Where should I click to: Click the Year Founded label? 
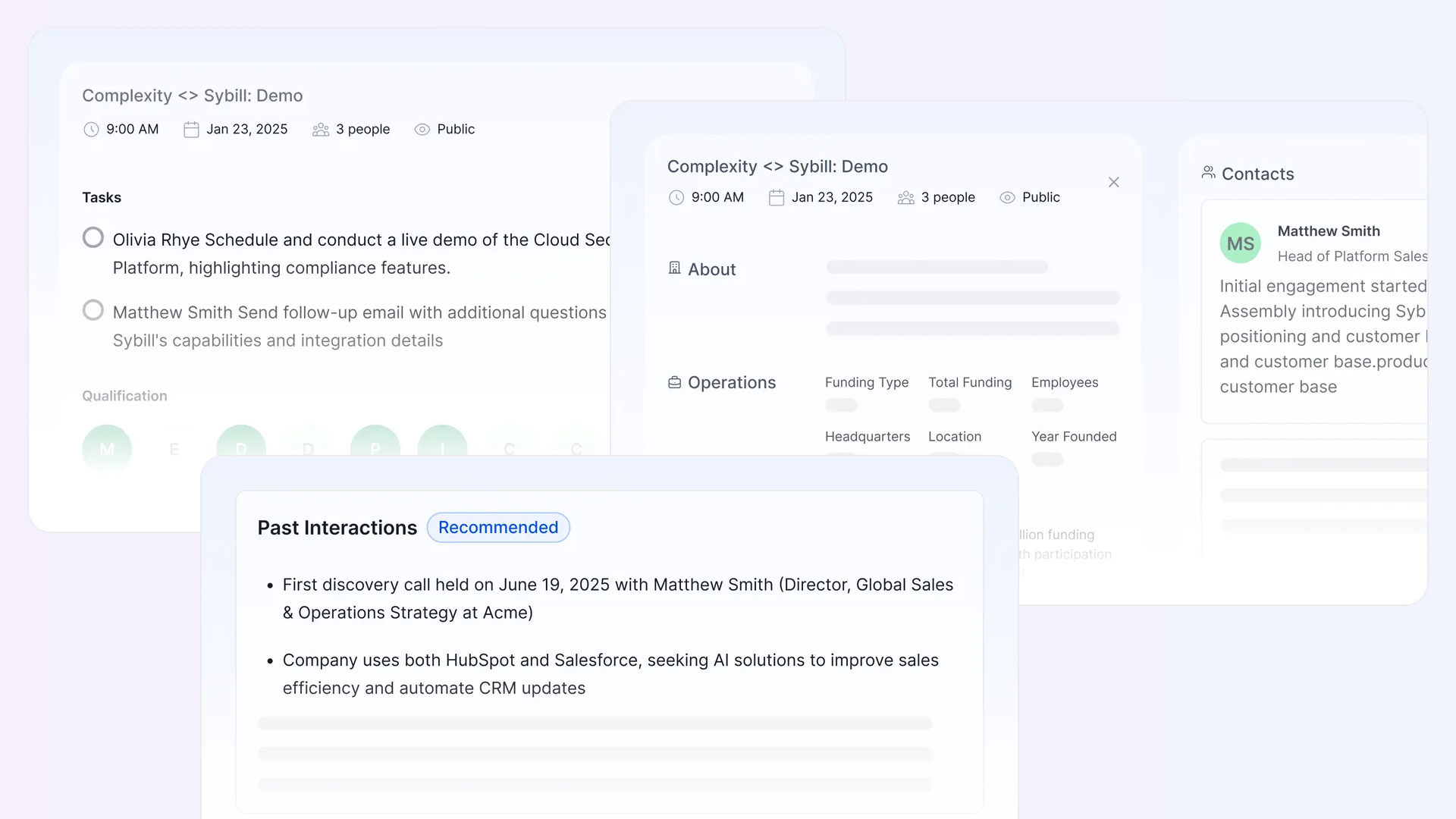pos(1074,437)
